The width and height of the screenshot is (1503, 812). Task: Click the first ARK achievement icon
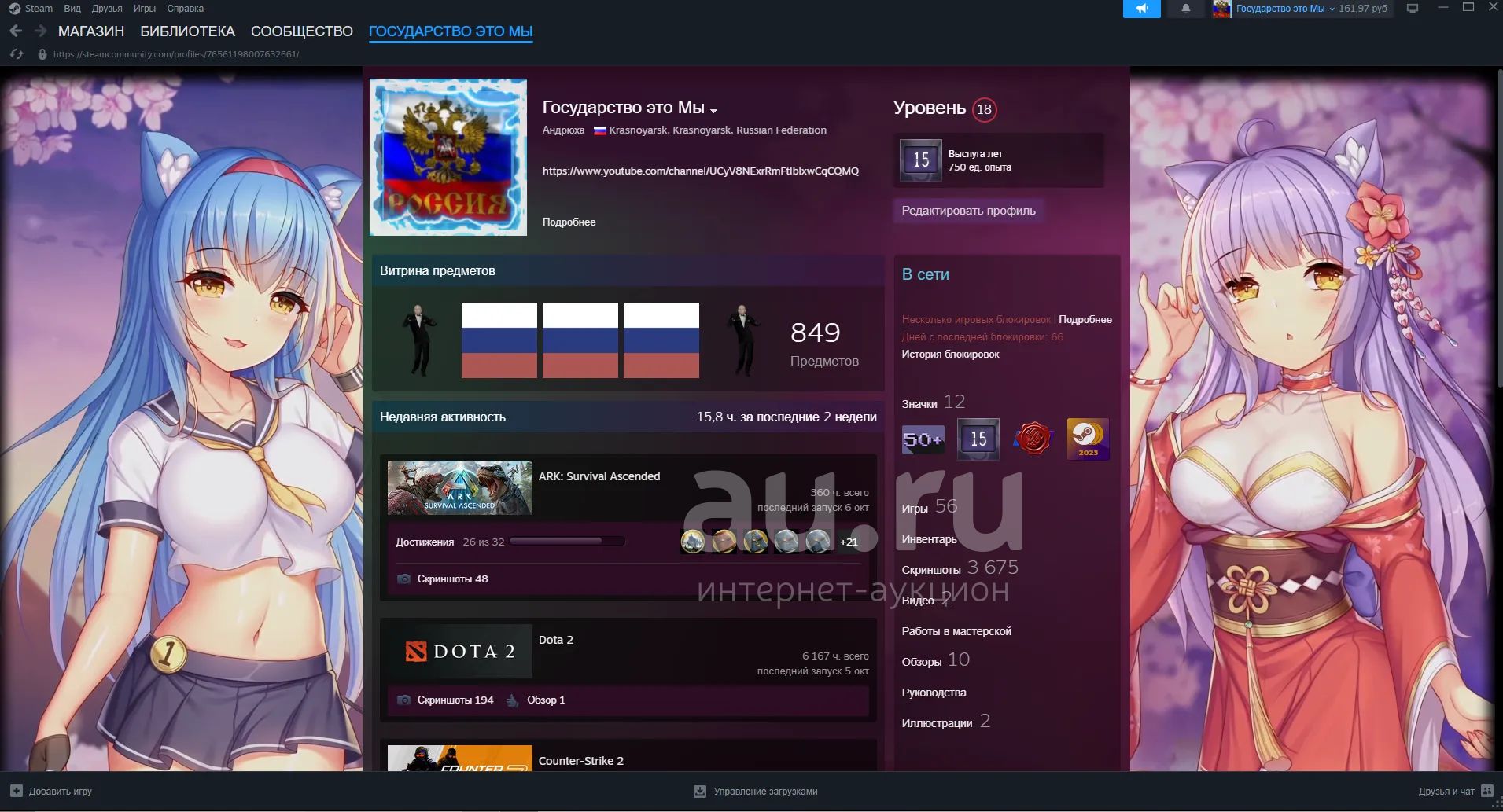(693, 542)
